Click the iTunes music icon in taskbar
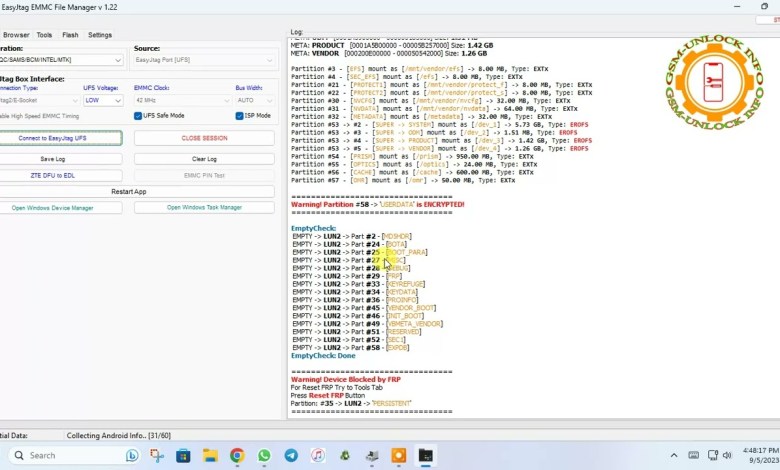The image size is (780, 470). coord(318,456)
